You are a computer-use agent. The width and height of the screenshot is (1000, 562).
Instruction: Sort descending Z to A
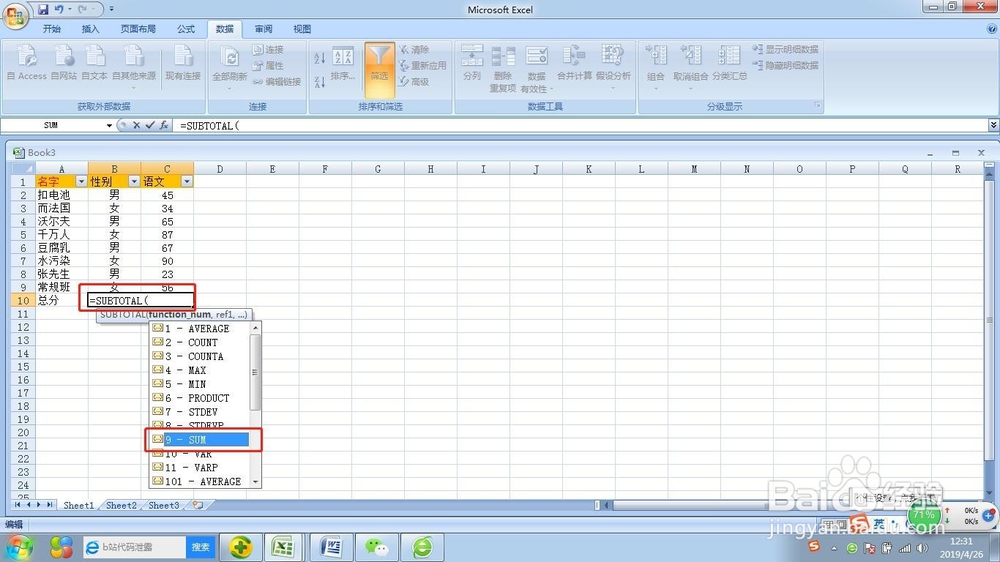320,82
